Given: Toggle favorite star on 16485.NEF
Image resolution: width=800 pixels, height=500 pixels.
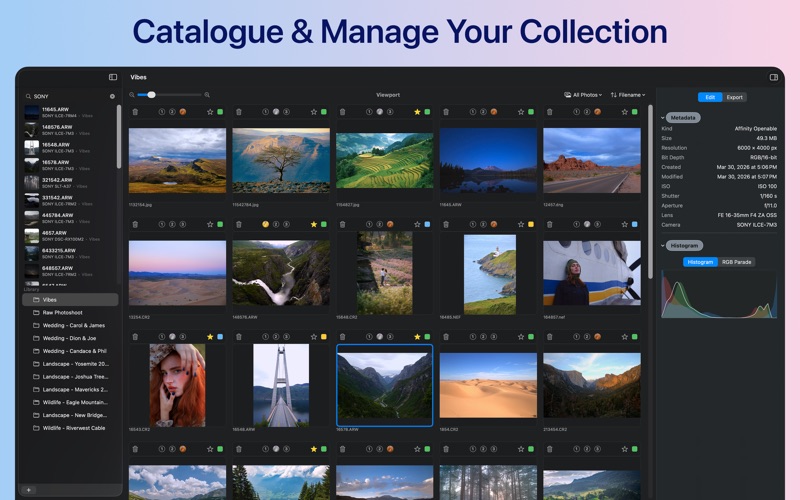Looking at the screenshot, I should click(x=520, y=224).
